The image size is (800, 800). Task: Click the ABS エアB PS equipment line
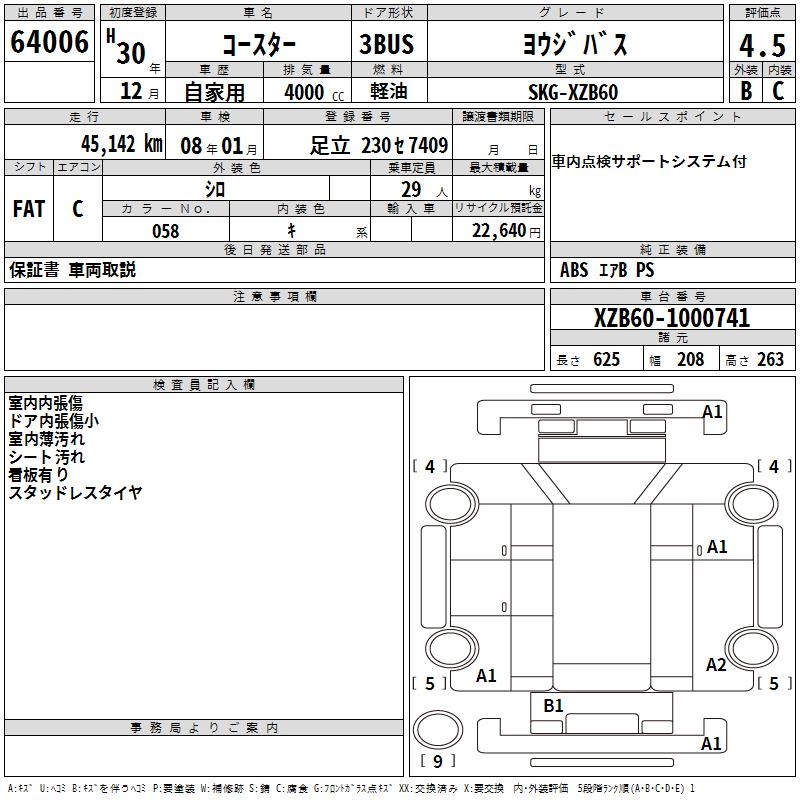(x=607, y=270)
